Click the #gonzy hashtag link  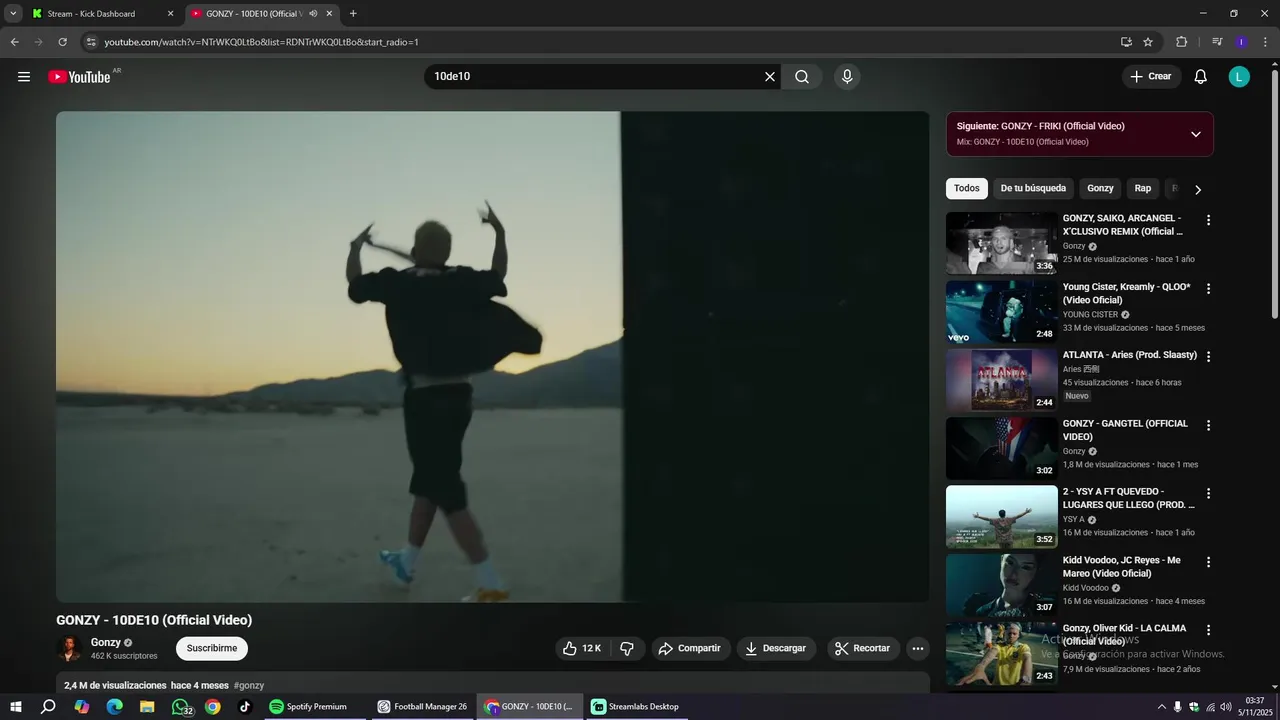[x=249, y=685]
